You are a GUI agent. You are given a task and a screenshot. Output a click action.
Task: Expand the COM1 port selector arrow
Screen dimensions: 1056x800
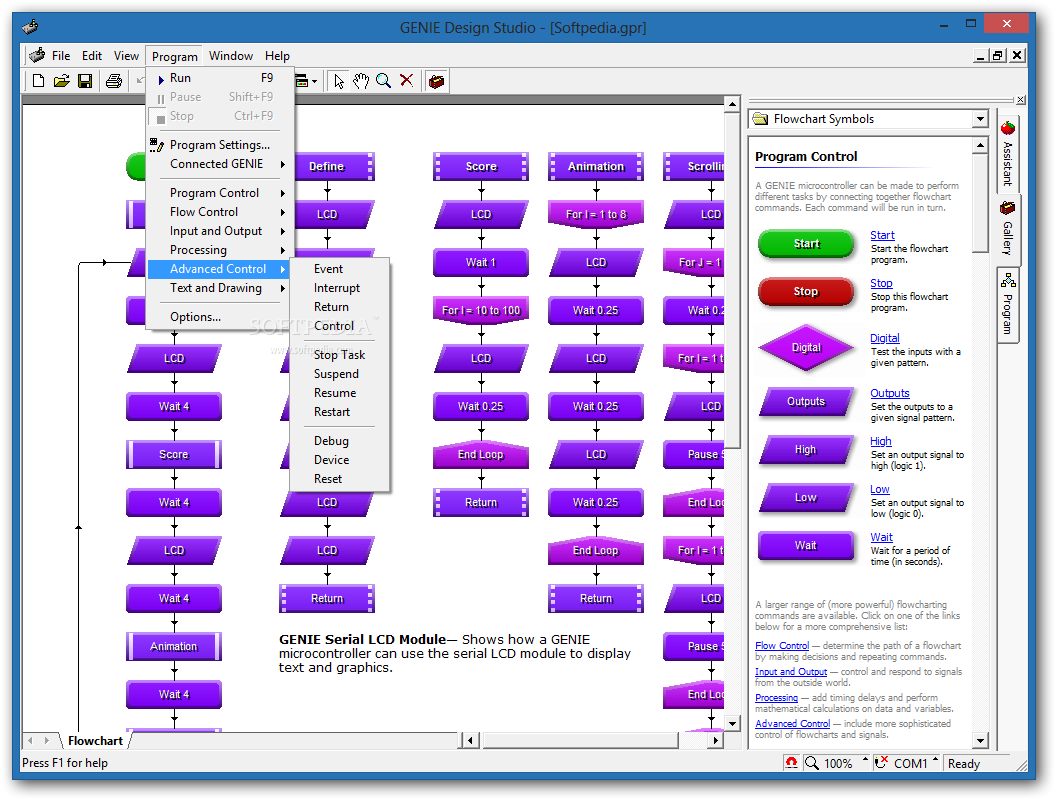pos(935,760)
